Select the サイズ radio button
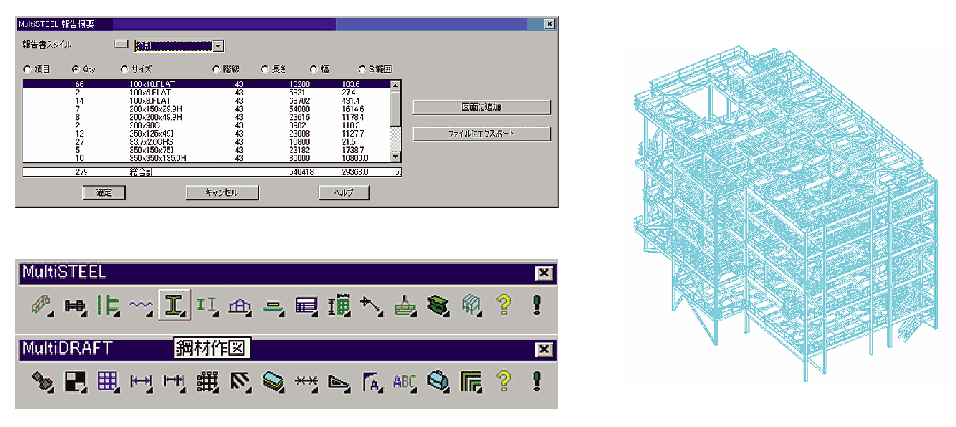 pyautogui.click(x=125, y=70)
